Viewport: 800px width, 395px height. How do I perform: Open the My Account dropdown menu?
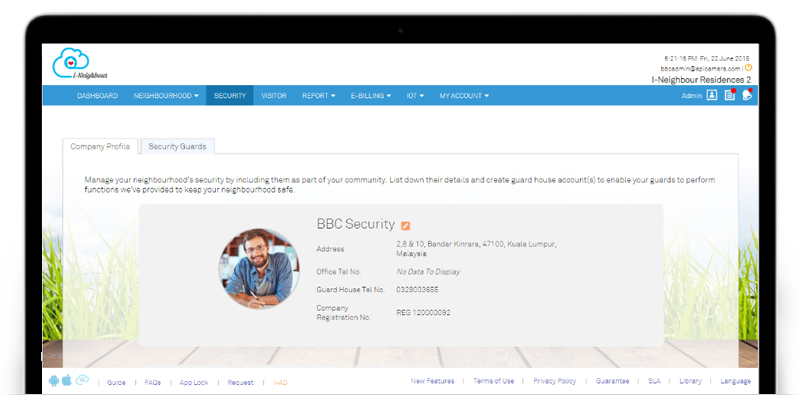click(464, 95)
